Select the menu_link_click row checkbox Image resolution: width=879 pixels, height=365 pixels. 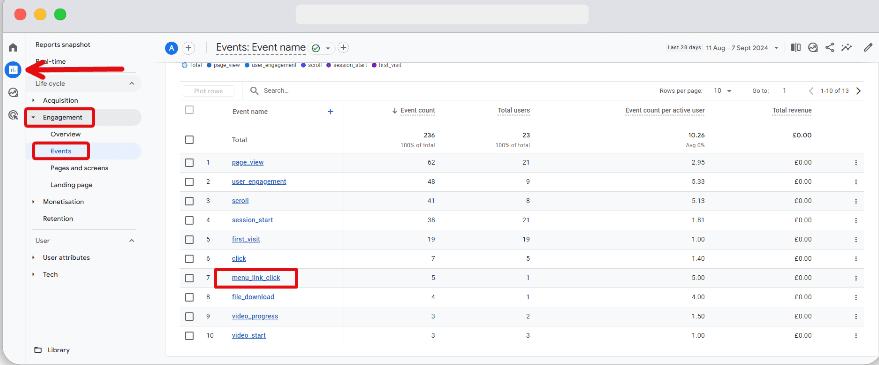(189, 278)
